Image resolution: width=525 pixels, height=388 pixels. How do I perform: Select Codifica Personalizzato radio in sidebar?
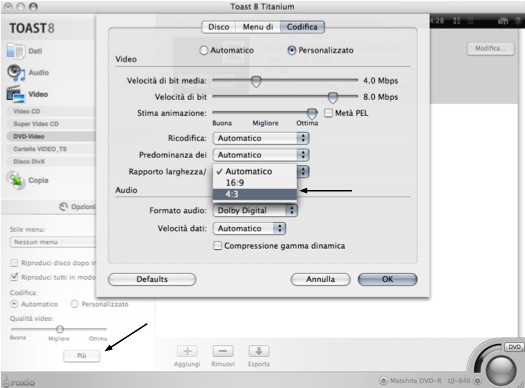(74, 304)
